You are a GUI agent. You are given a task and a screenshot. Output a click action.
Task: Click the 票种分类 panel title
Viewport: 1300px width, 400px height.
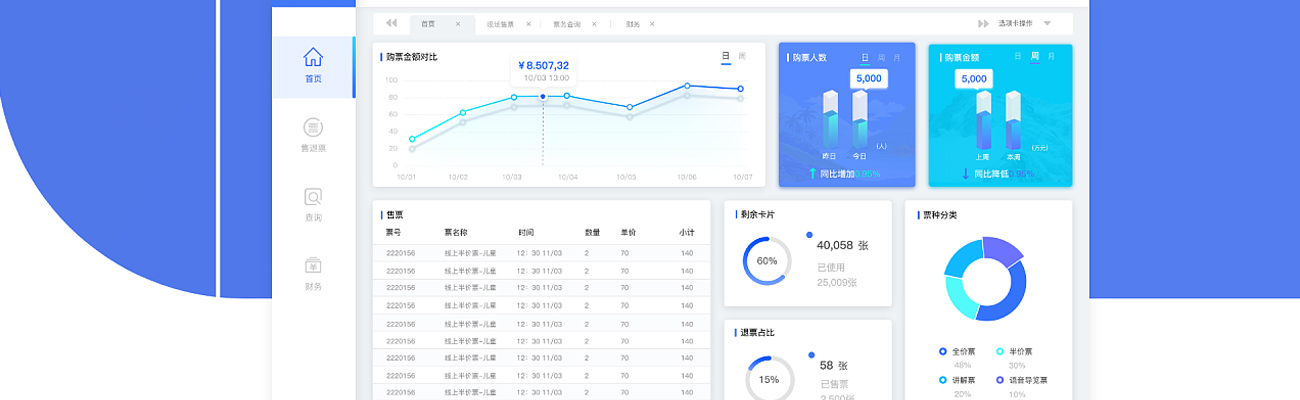(x=940, y=215)
